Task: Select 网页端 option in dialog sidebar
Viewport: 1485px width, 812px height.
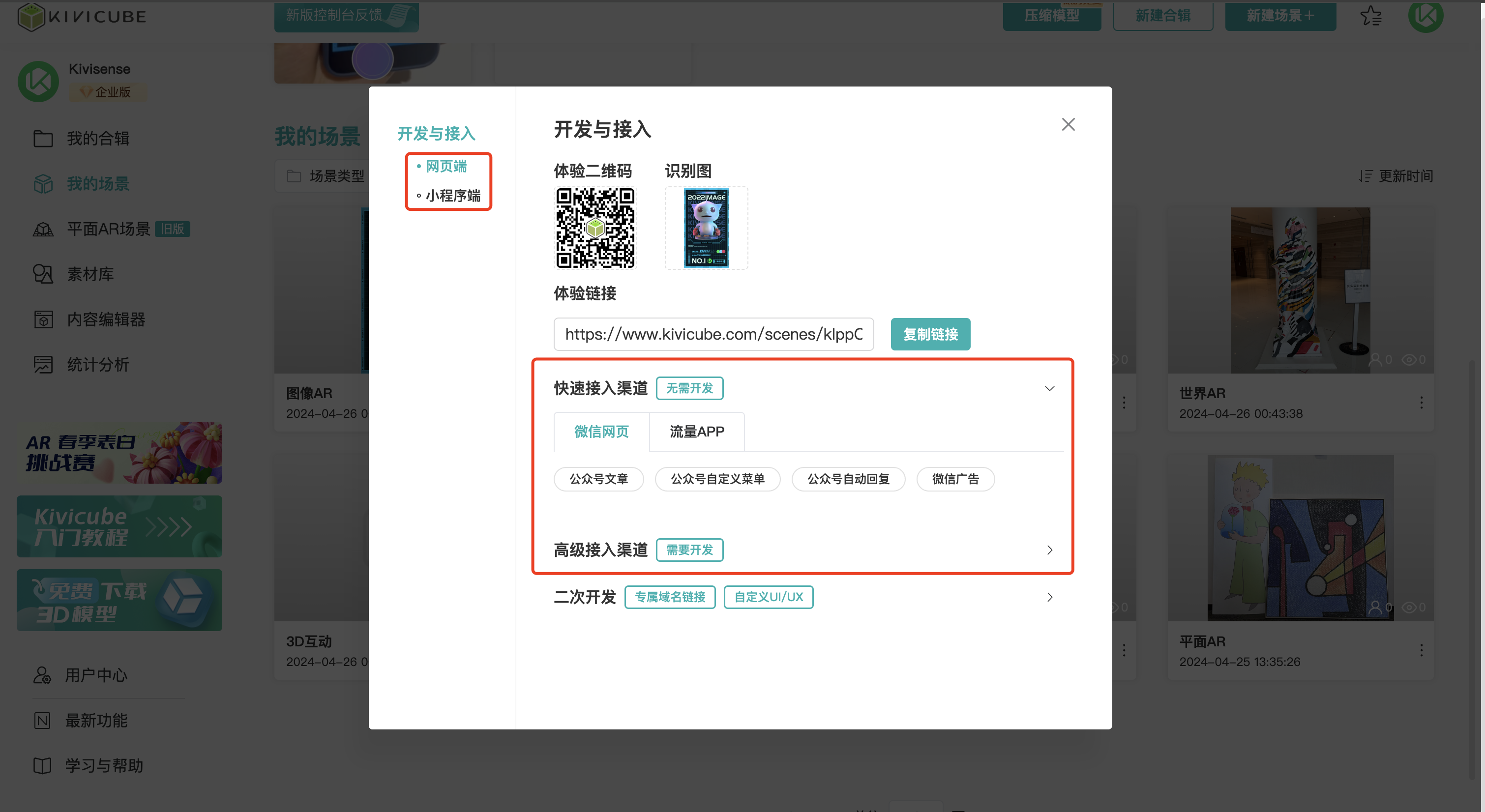Action: click(445, 167)
